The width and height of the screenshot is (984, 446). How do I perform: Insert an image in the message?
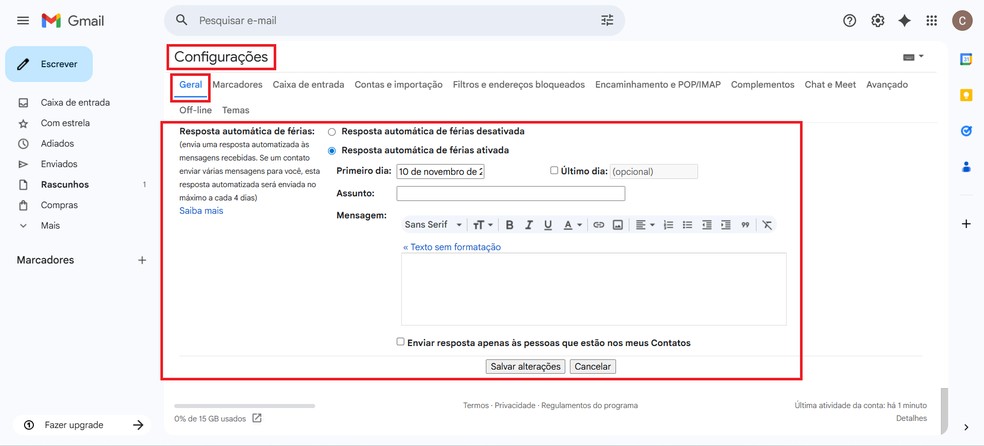pos(618,225)
